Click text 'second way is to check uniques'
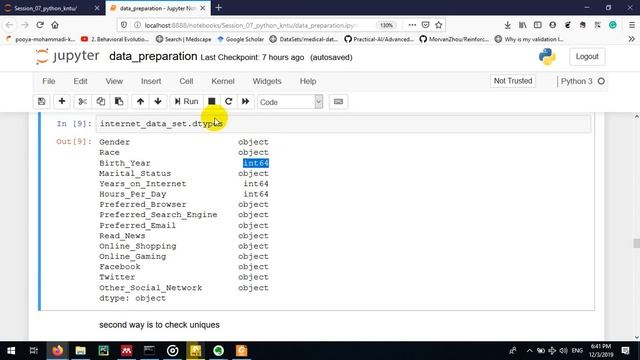 point(159,325)
